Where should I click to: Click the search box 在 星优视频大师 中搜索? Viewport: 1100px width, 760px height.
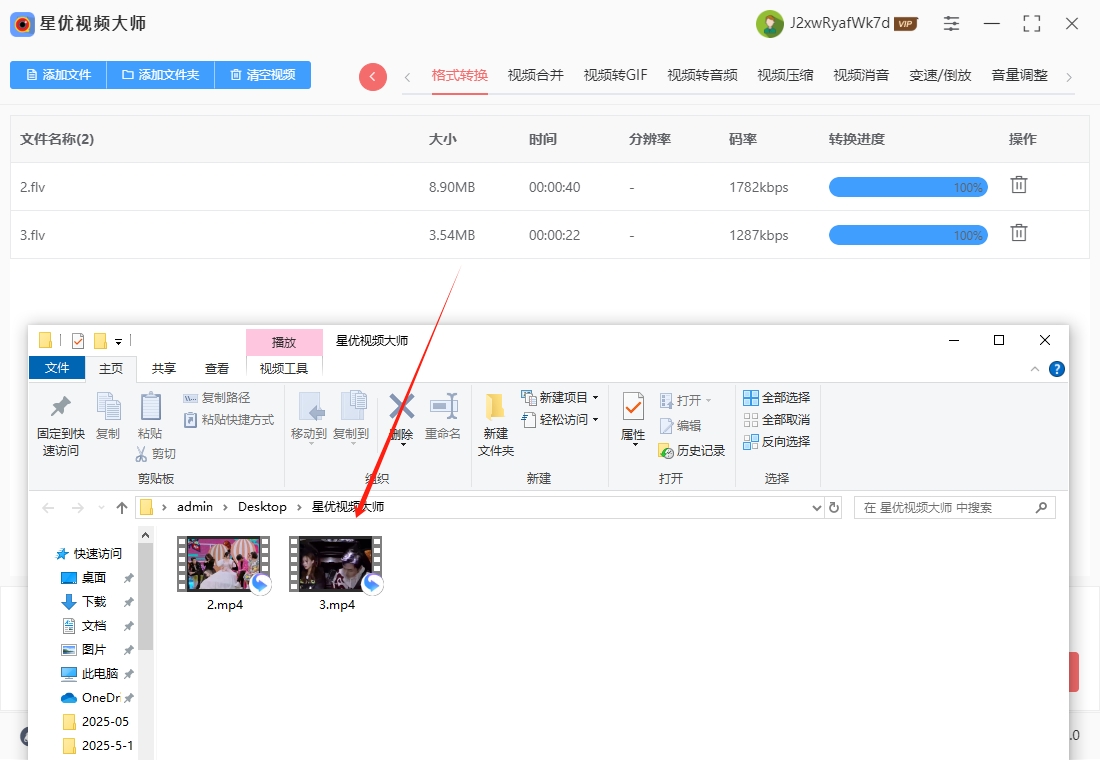point(954,507)
